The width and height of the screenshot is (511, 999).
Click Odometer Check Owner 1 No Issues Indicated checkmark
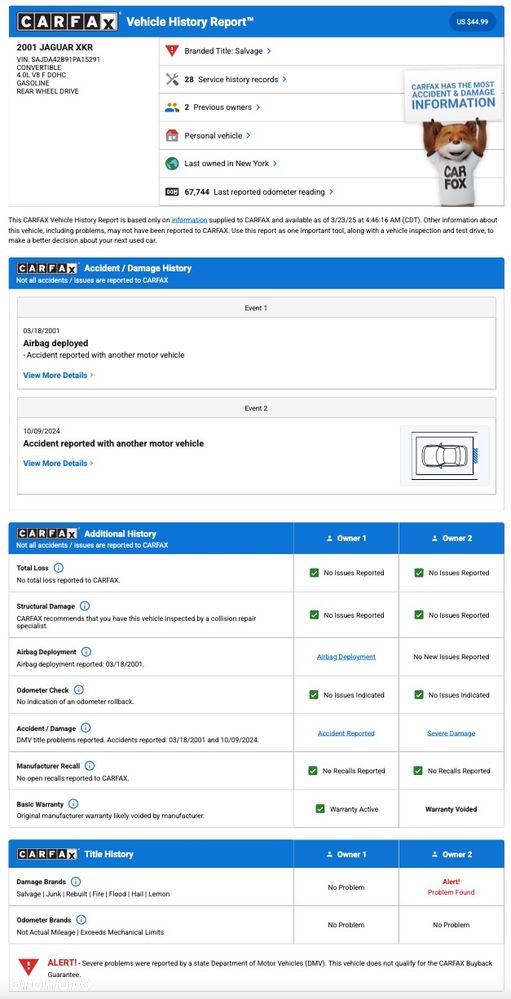coord(313,694)
